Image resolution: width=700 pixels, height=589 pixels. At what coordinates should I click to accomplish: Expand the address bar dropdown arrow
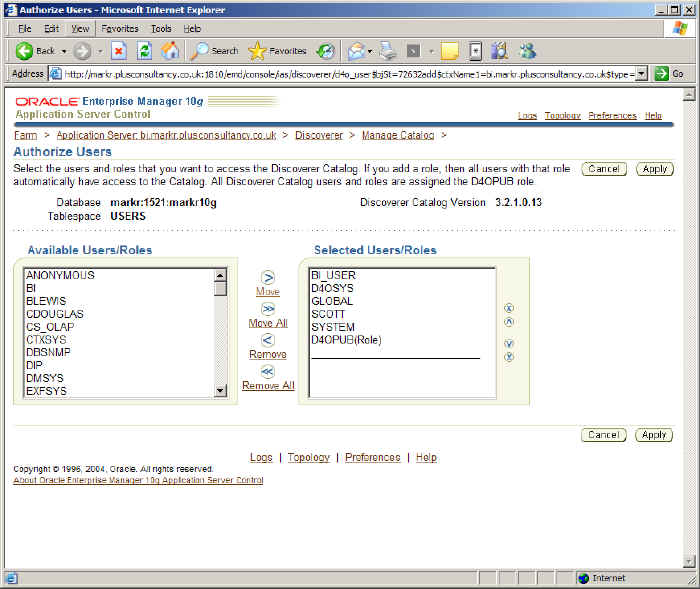tap(642, 74)
